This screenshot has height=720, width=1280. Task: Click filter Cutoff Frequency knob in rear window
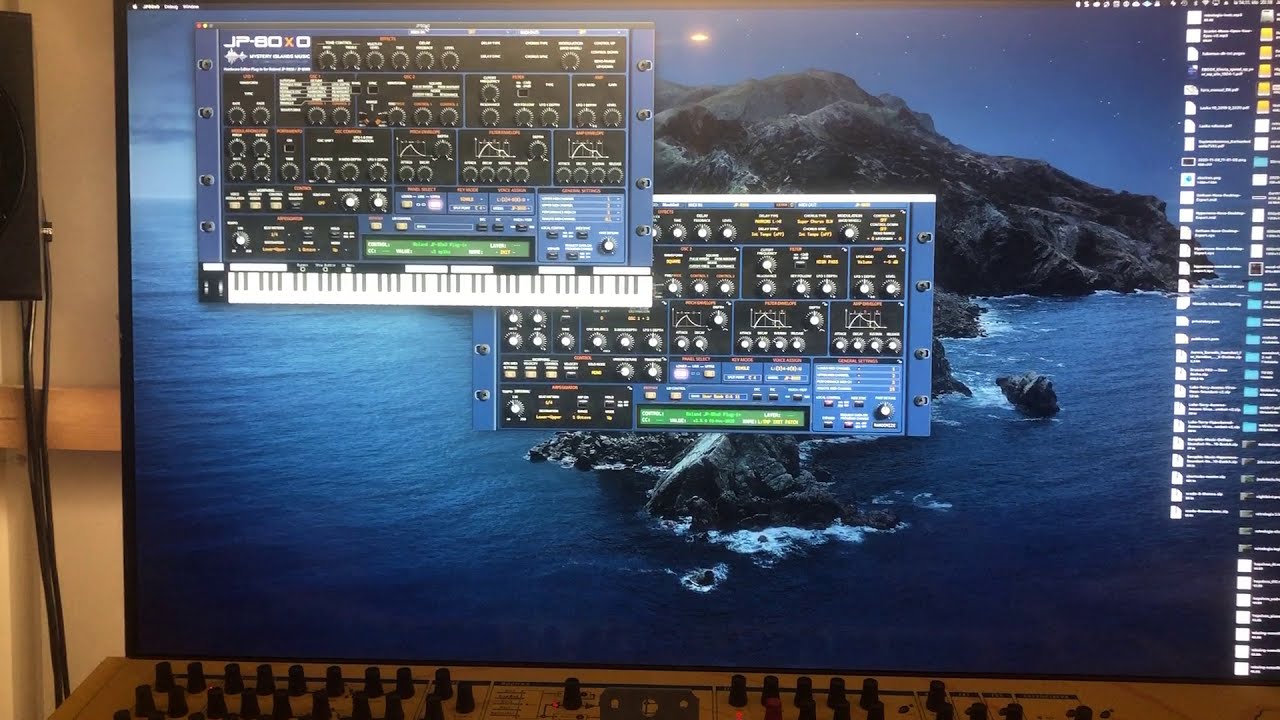(x=767, y=264)
